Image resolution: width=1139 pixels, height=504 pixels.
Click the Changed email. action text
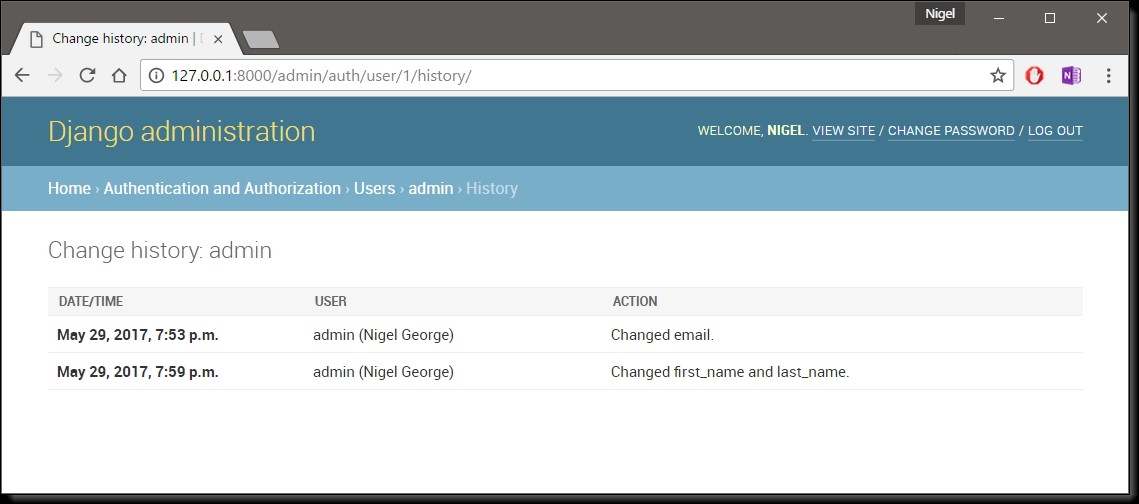pos(662,335)
